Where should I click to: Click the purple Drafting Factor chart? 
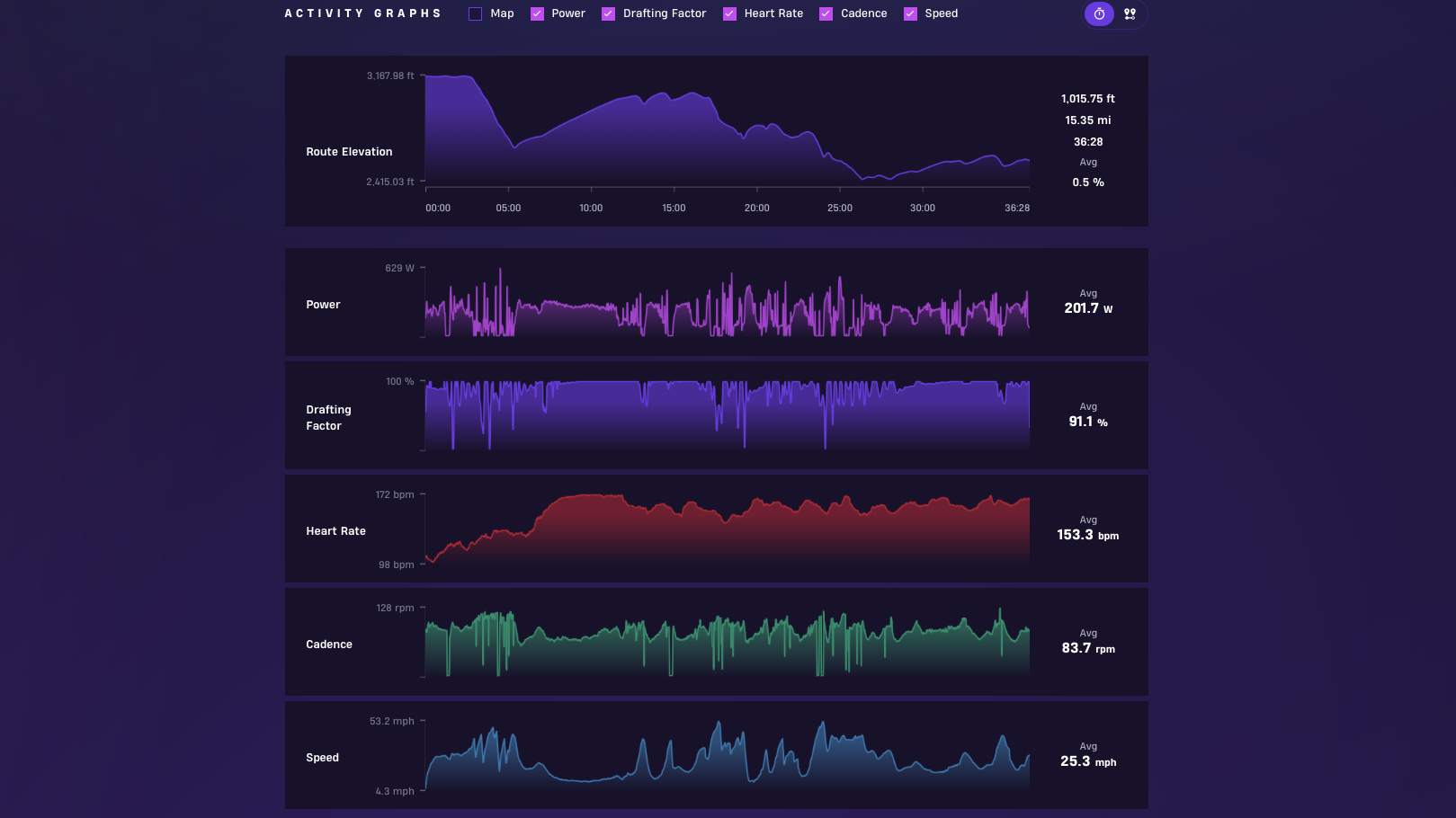point(727,415)
